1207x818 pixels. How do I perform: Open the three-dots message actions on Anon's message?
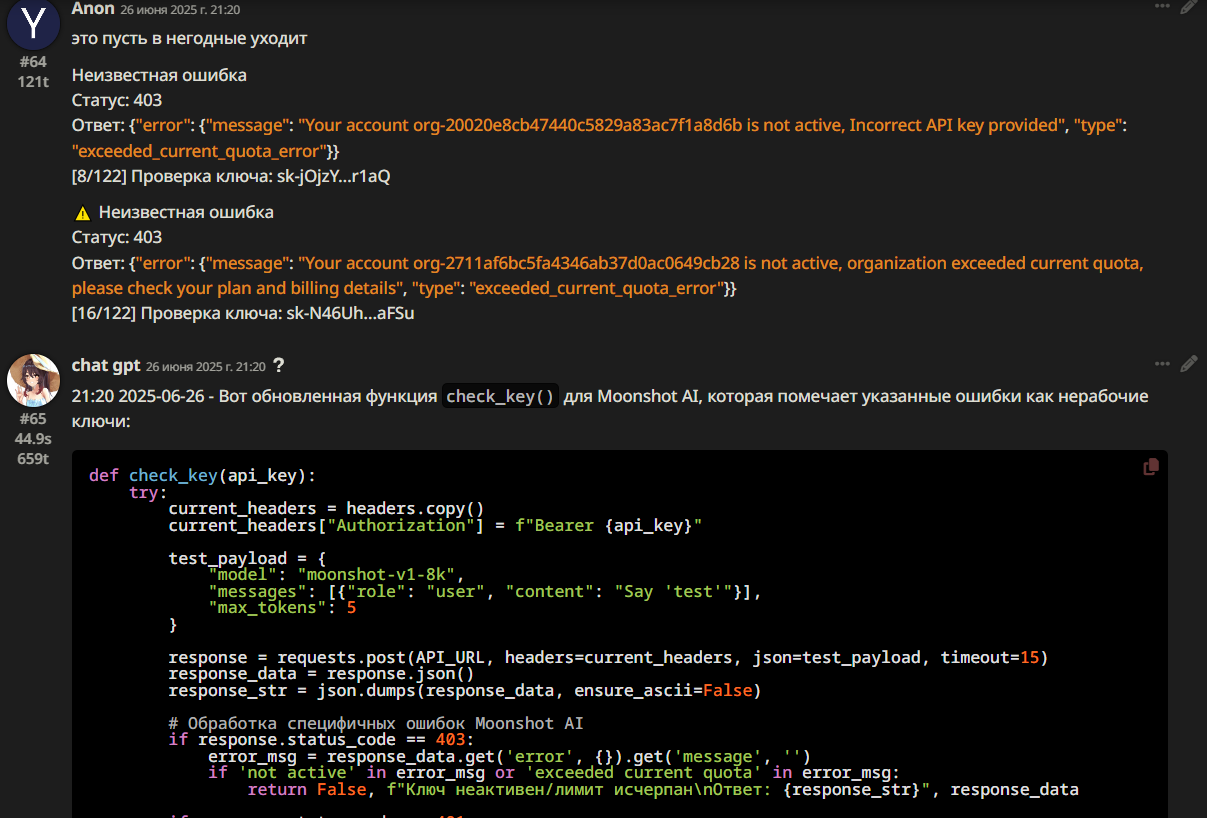[x=1162, y=5]
